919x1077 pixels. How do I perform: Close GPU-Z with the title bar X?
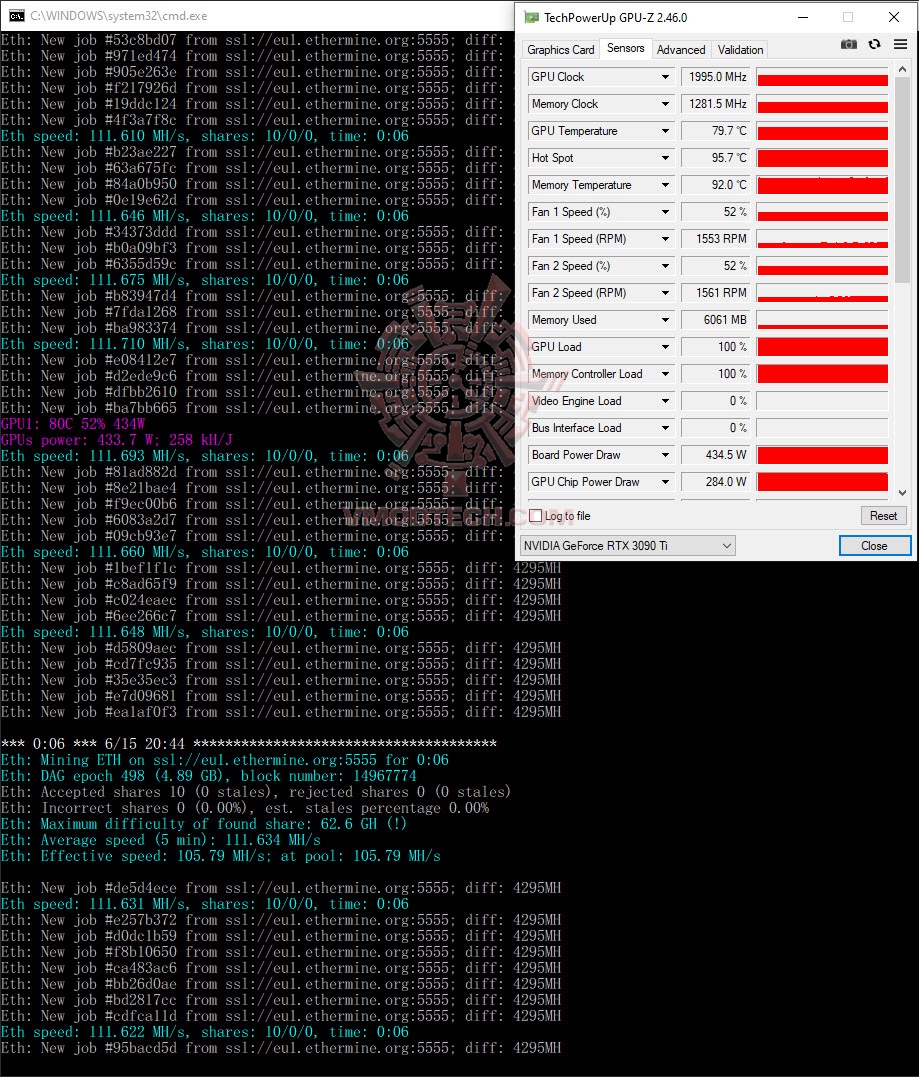894,17
